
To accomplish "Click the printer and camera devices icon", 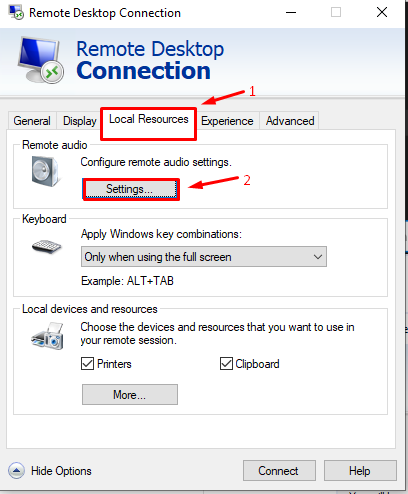I will pyautogui.click(x=47, y=336).
